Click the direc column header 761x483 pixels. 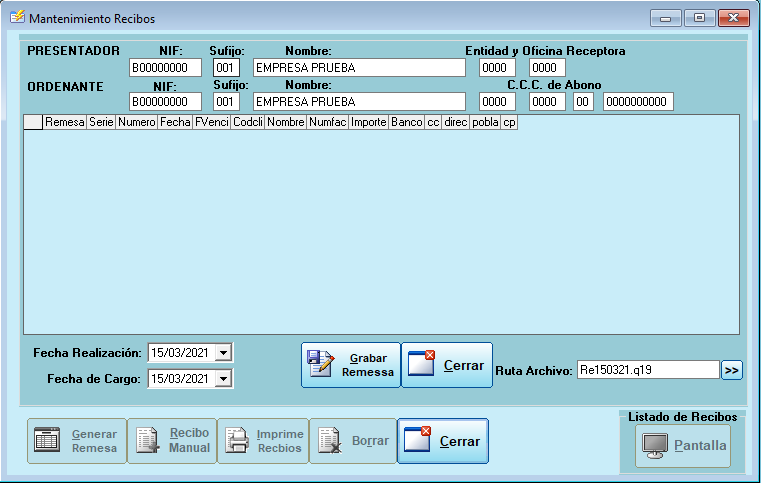(x=456, y=122)
